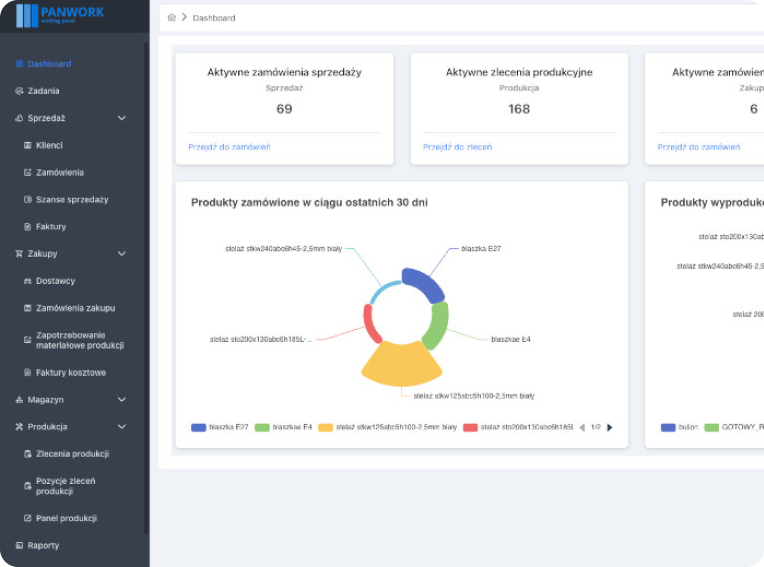Click the Panel produkcji icon

[x=27, y=518]
